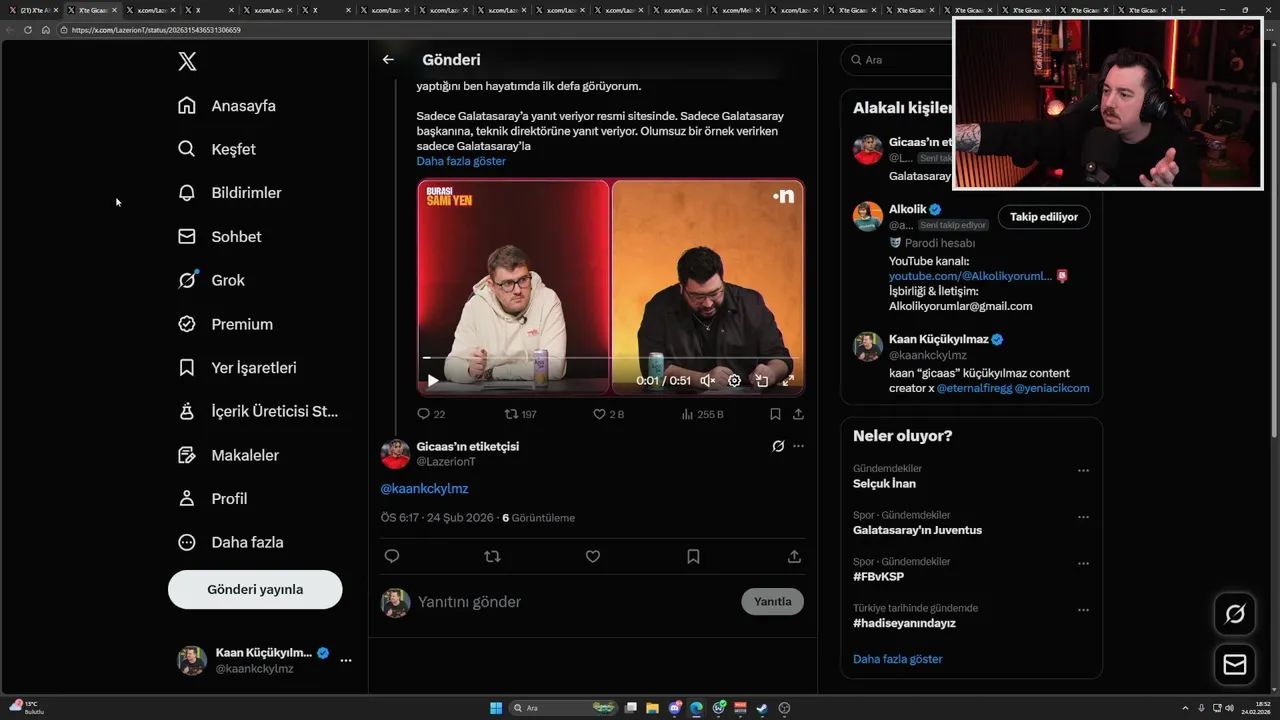Open Gicaas'ın etiketçisi profile name
This screenshot has width=1280, height=720.
pyautogui.click(x=468, y=446)
